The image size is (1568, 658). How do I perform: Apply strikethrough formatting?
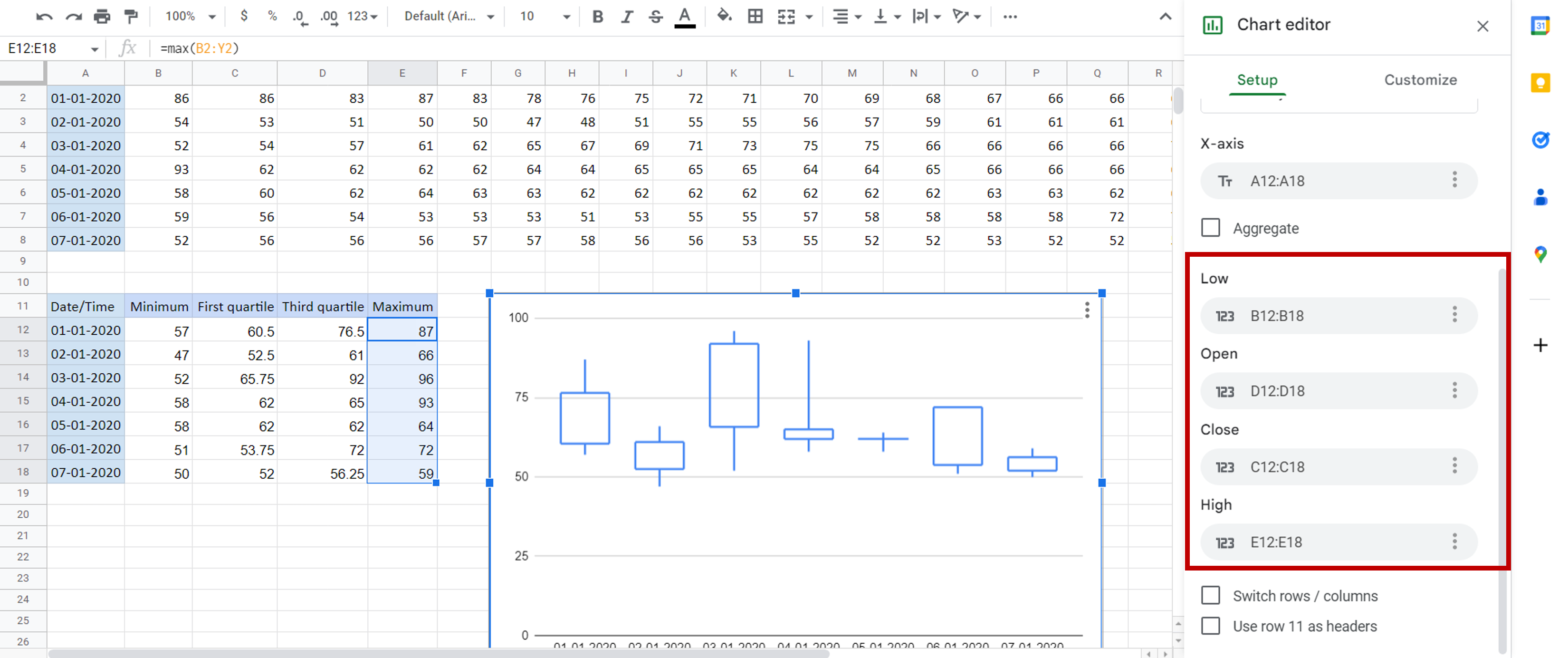tap(655, 17)
